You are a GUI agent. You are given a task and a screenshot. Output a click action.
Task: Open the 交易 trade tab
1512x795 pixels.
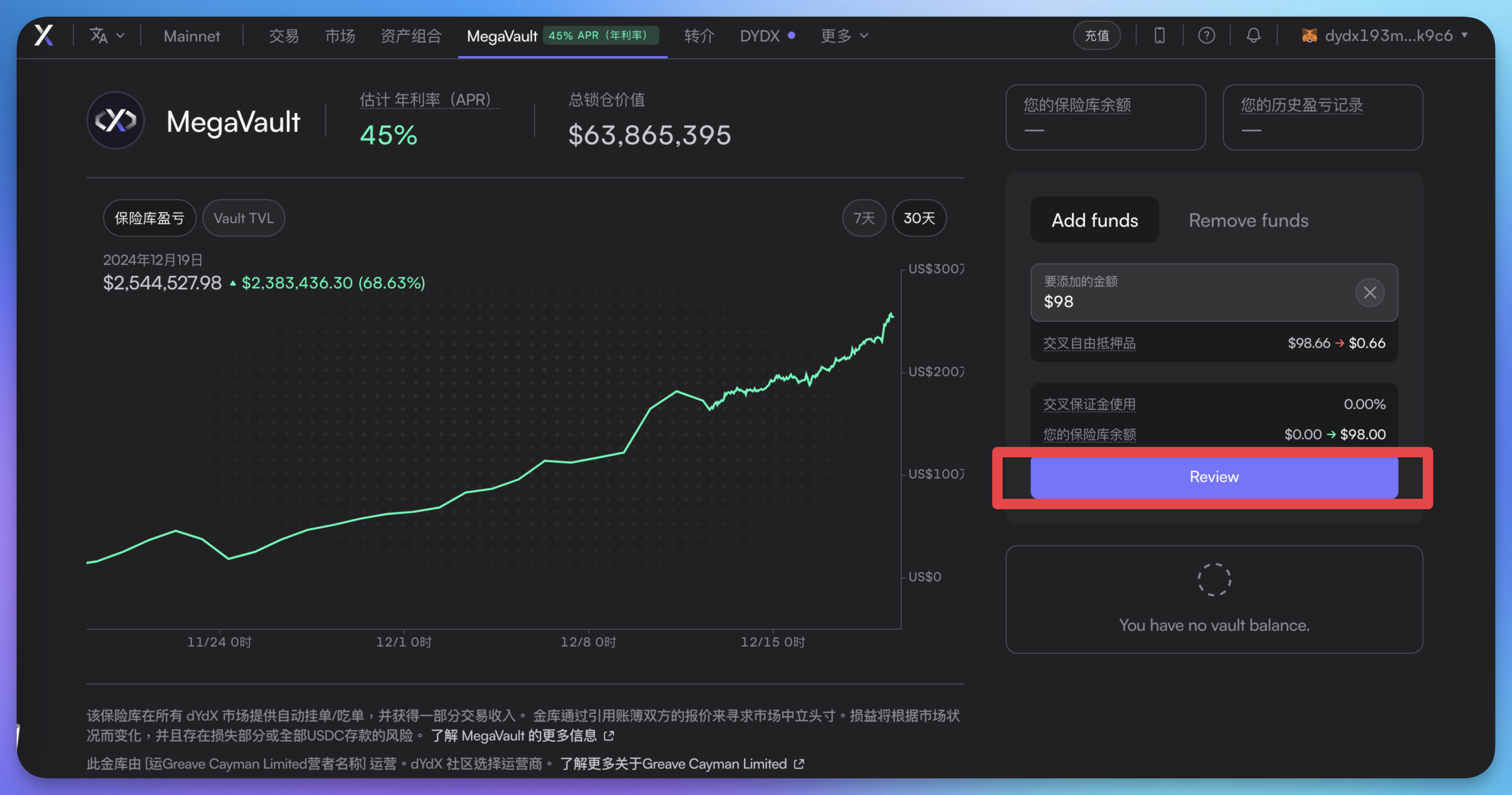pos(284,36)
